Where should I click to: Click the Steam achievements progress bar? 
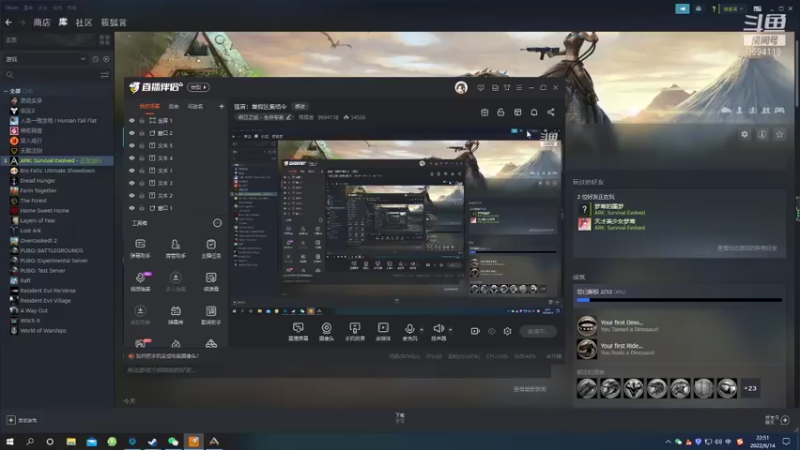[679, 300]
